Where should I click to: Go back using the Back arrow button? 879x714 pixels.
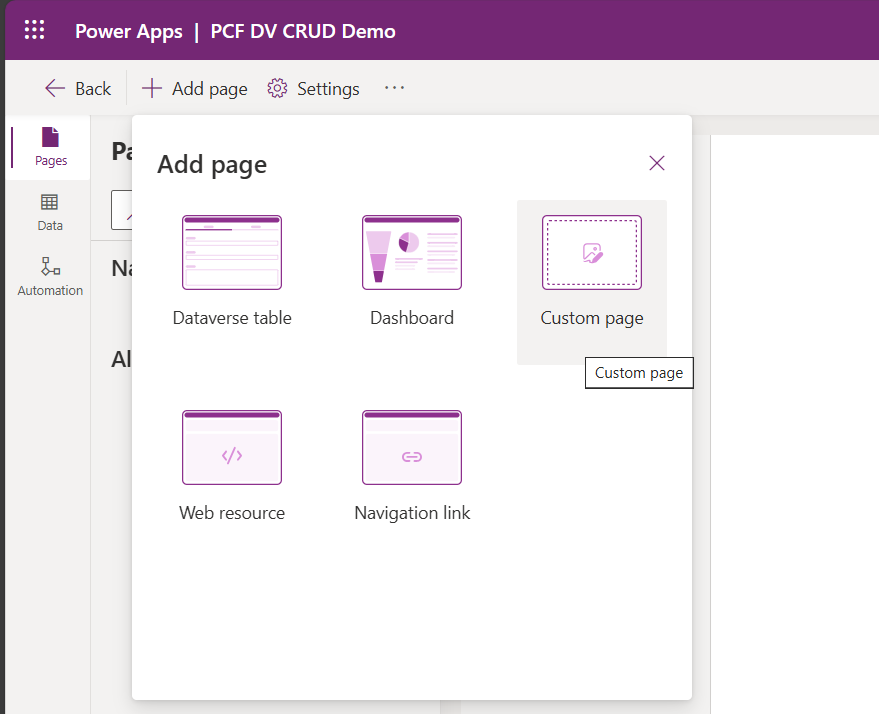pos(77,89)
